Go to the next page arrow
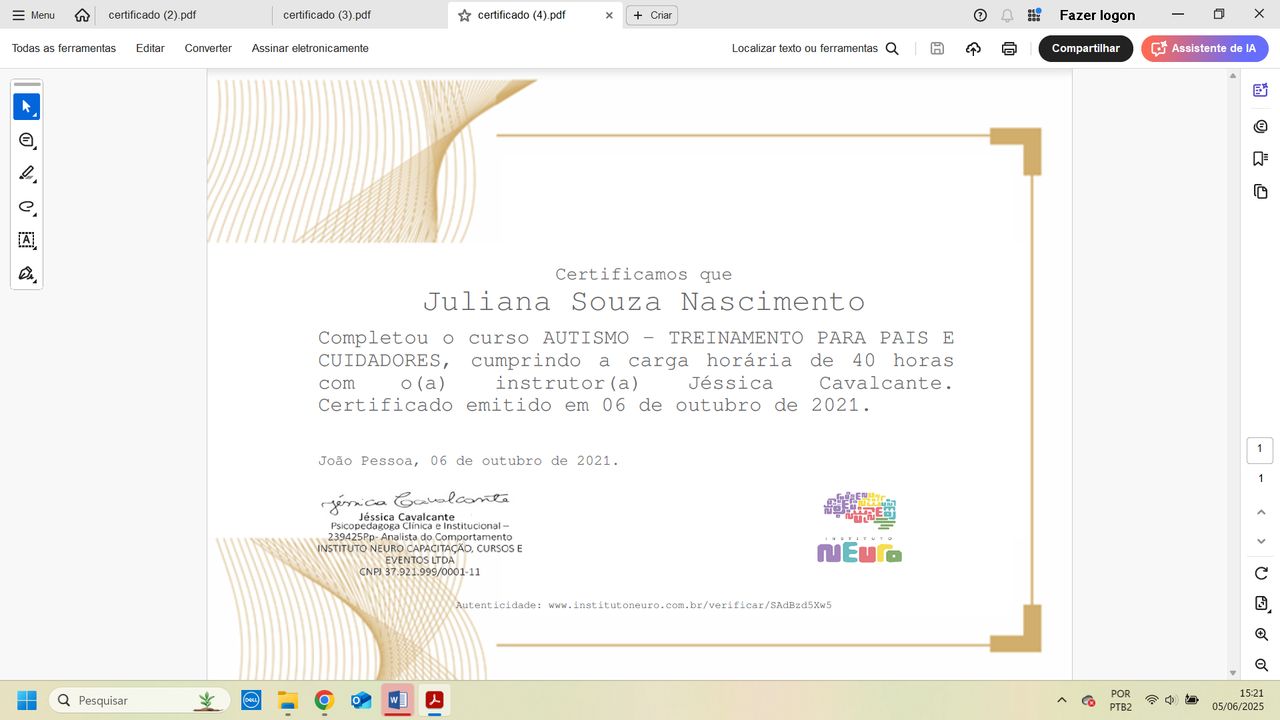This screenshot has height=720, width=1280. [1261, 541]
